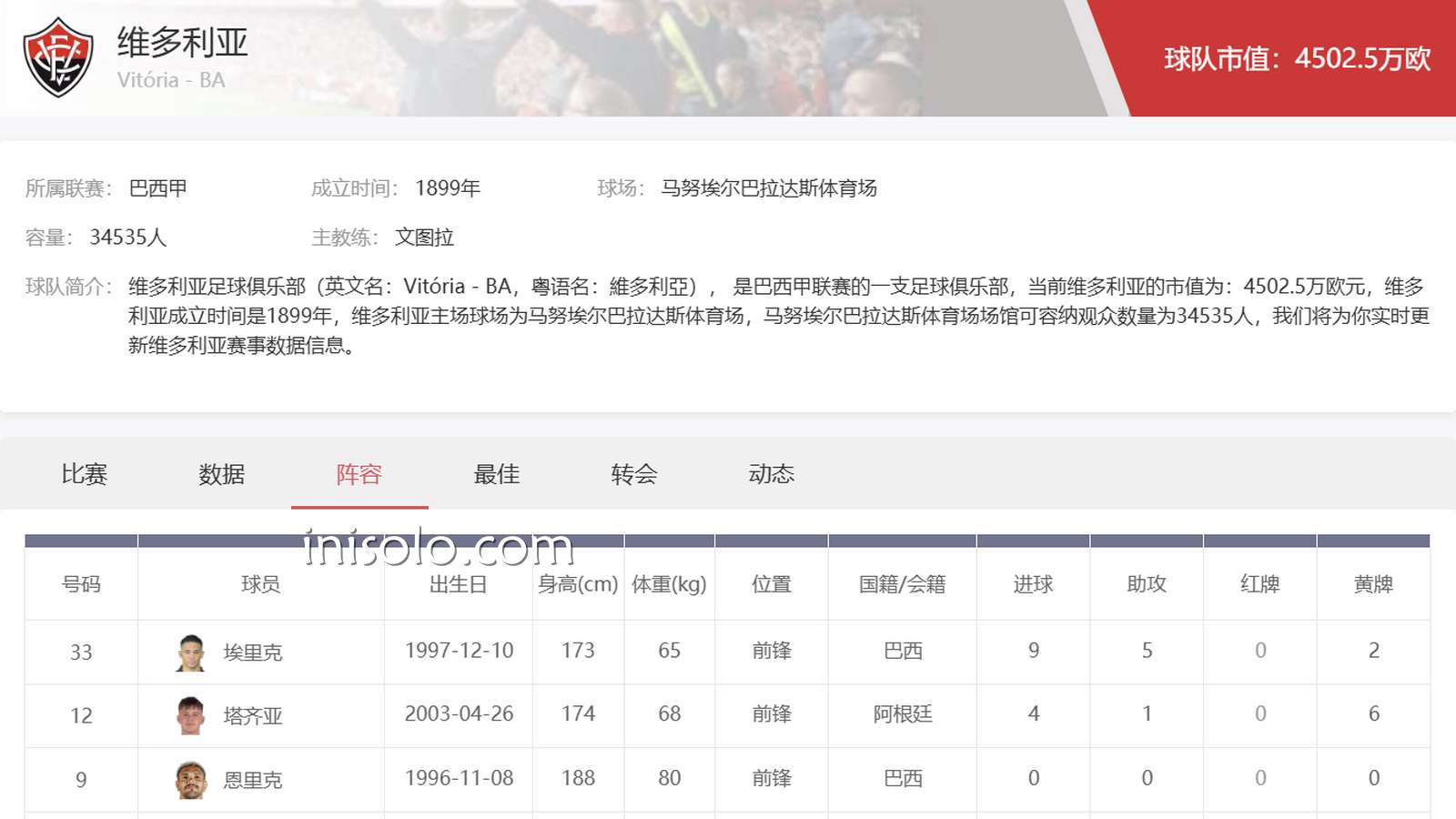Click jersey number 33
Image resolution: width=1456 pixels, height=819 pixels.
pos(81,652)
